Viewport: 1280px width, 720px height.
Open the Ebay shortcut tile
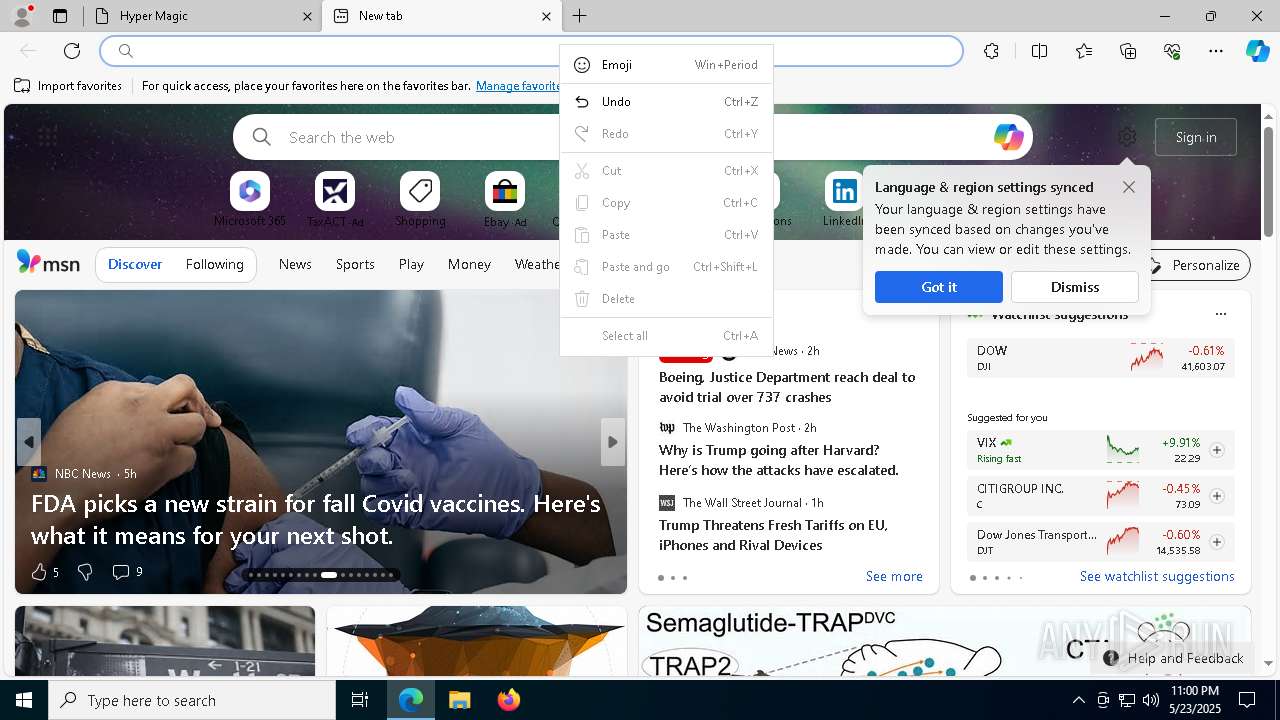point(505,199)
